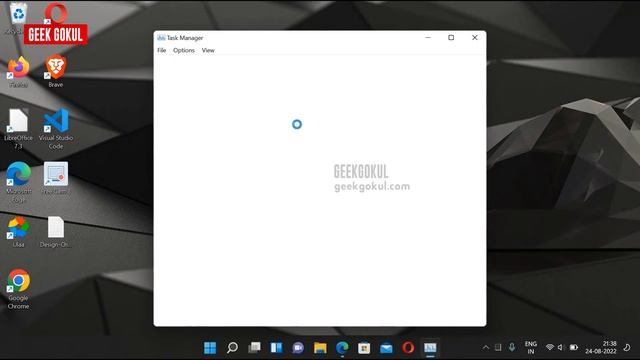Viewport: 640px width, 360px height.
Task: Open Opera browser from taskbar
Action: point(408,348)
